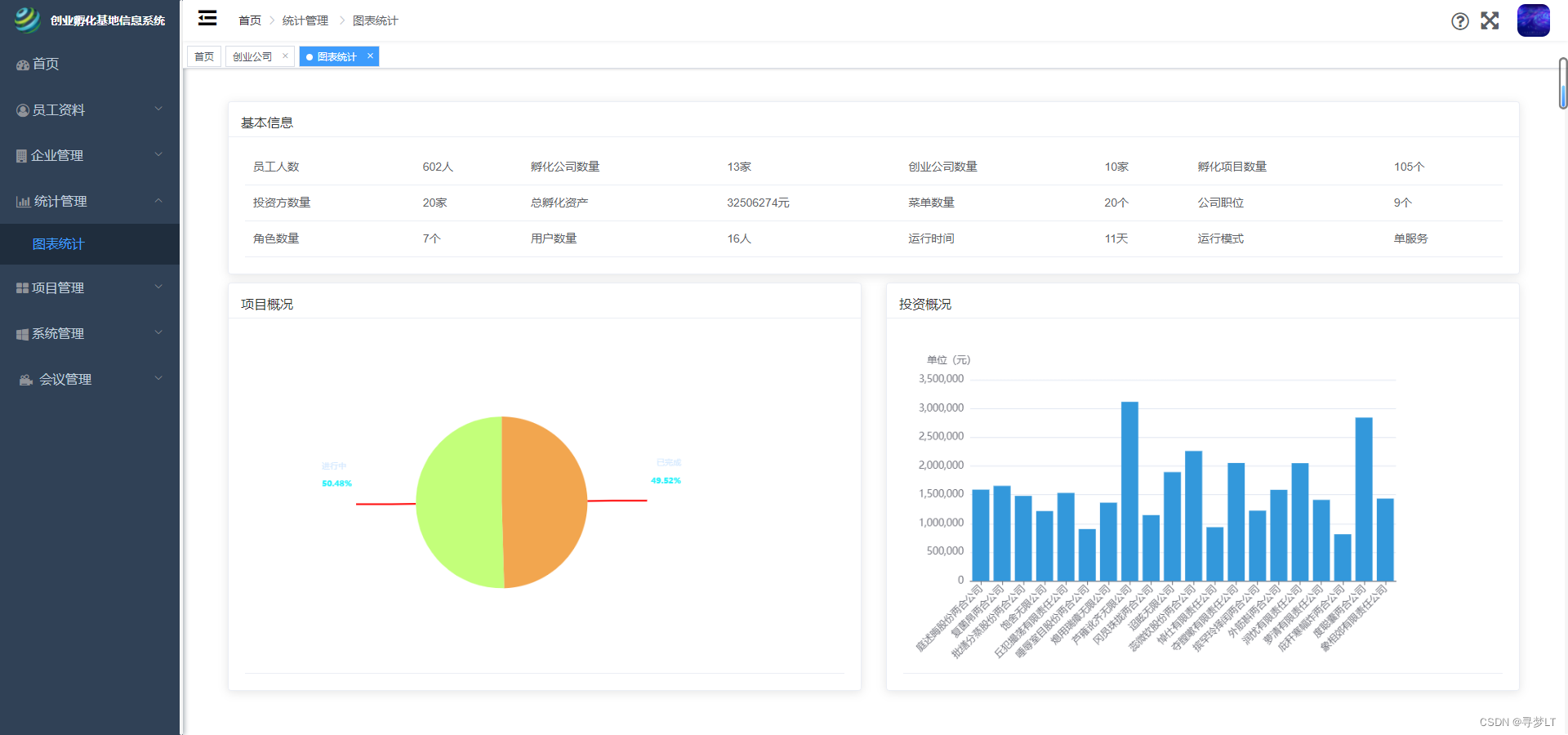Click the 孵化公司数量 label
The height and width of the screenshot is (735, 1568).
coord(565,167)
